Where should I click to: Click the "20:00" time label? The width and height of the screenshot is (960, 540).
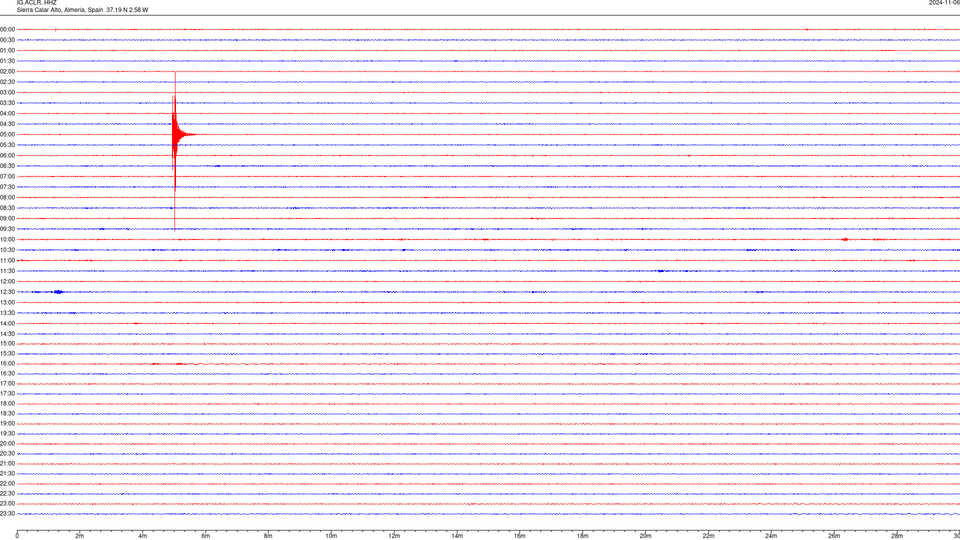[x=8, y=444]
